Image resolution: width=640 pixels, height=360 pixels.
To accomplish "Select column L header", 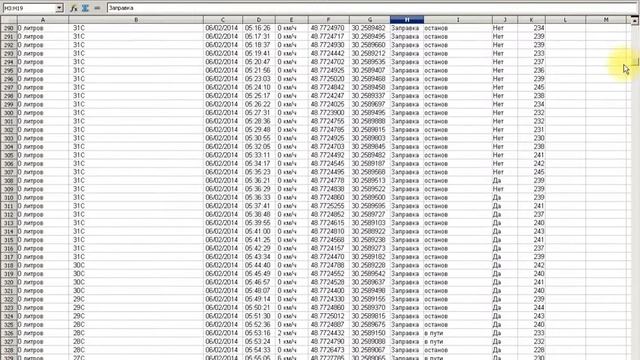I will pyautogui.click(x=565, y=20).
